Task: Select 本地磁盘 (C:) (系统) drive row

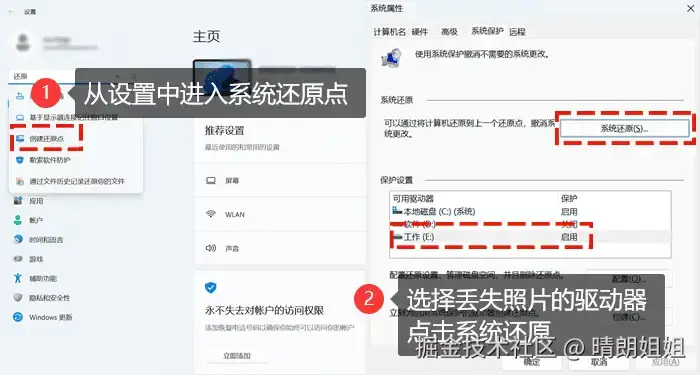Action: [530, 212]
